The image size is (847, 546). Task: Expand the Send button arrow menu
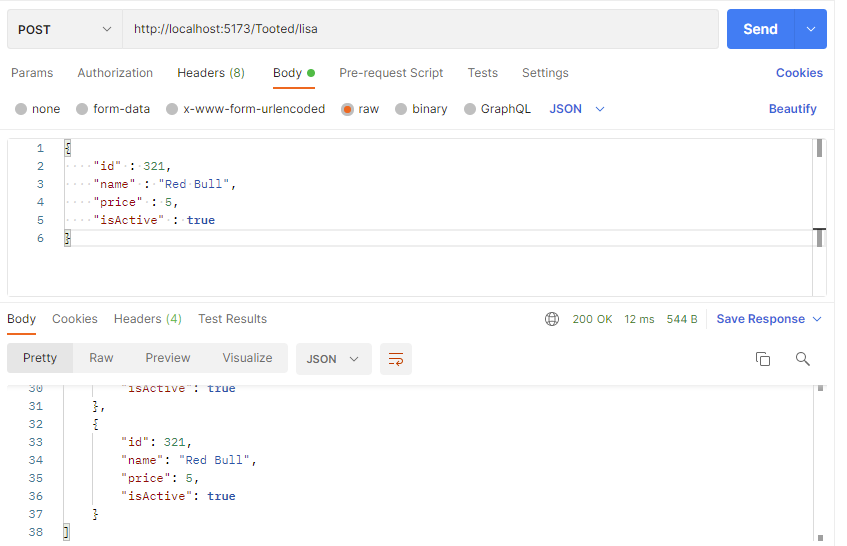pos(811,29)
